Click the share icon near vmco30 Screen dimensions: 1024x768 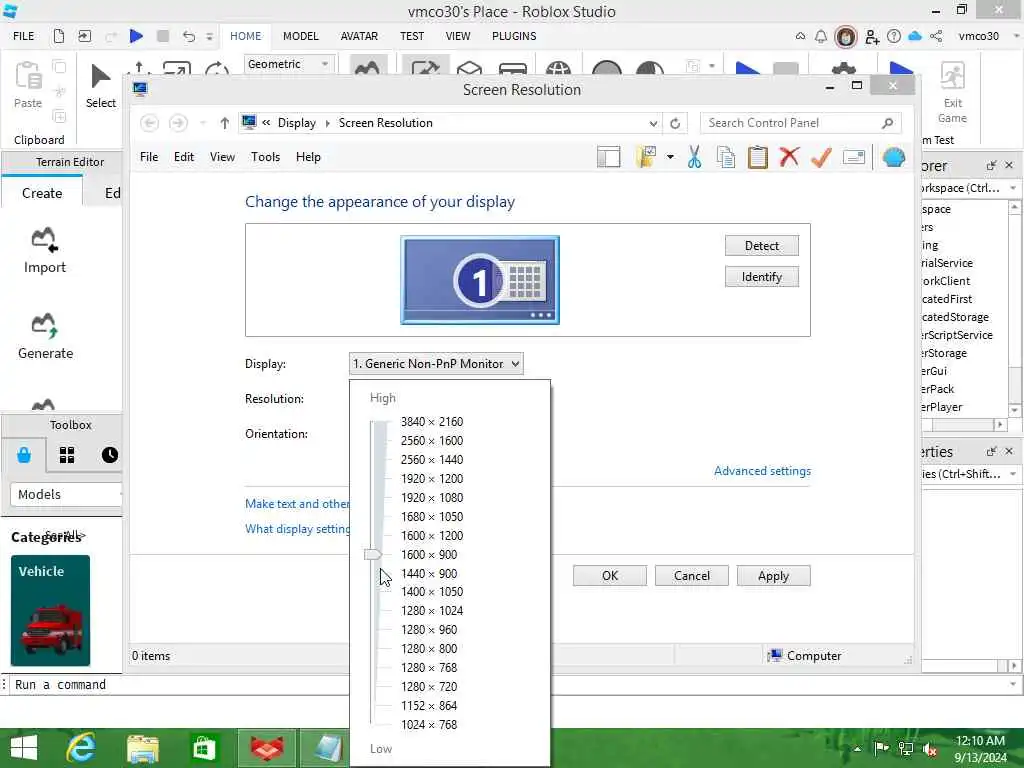[936, 37]
